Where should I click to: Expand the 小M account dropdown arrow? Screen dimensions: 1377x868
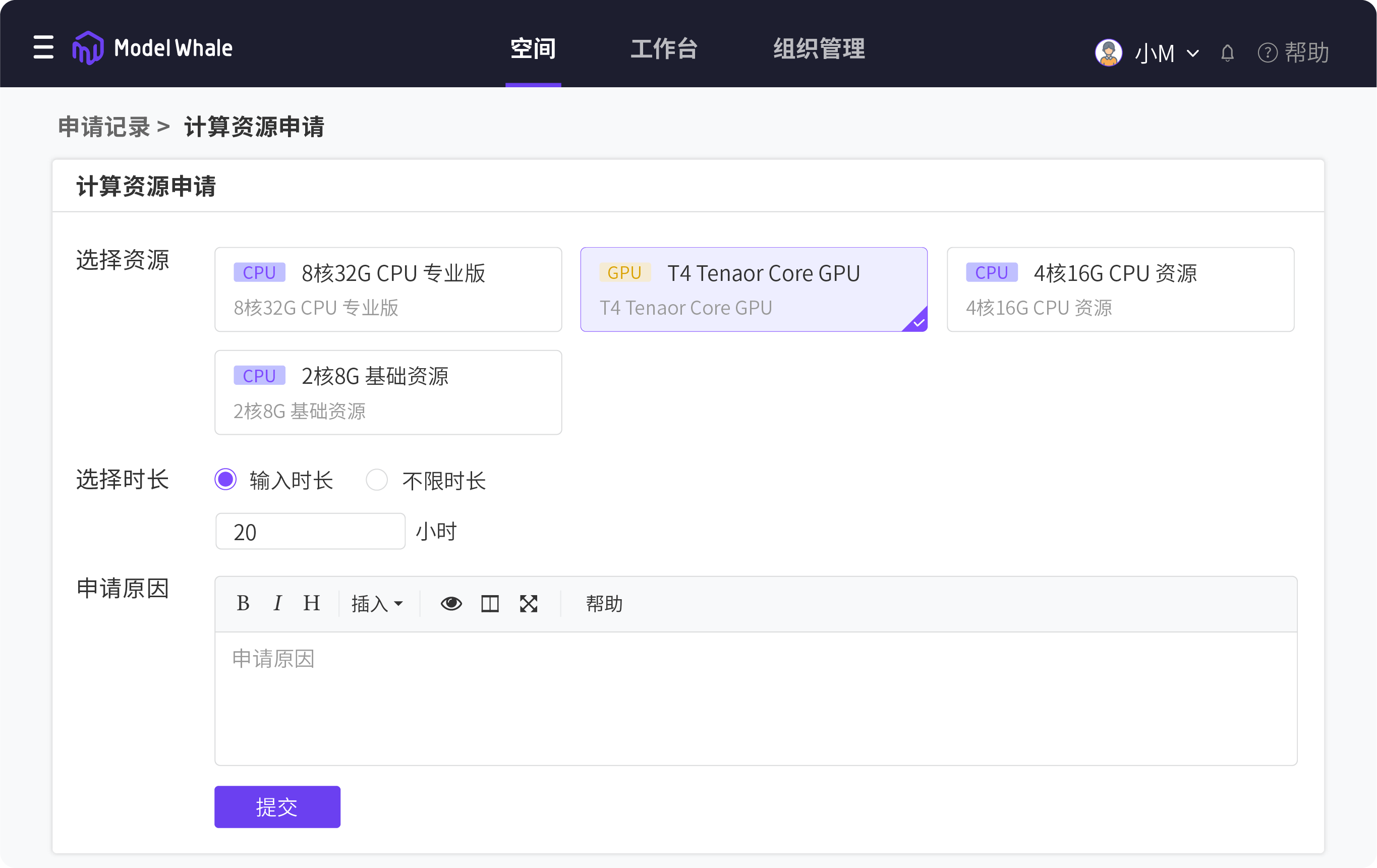click(1193, 54)
